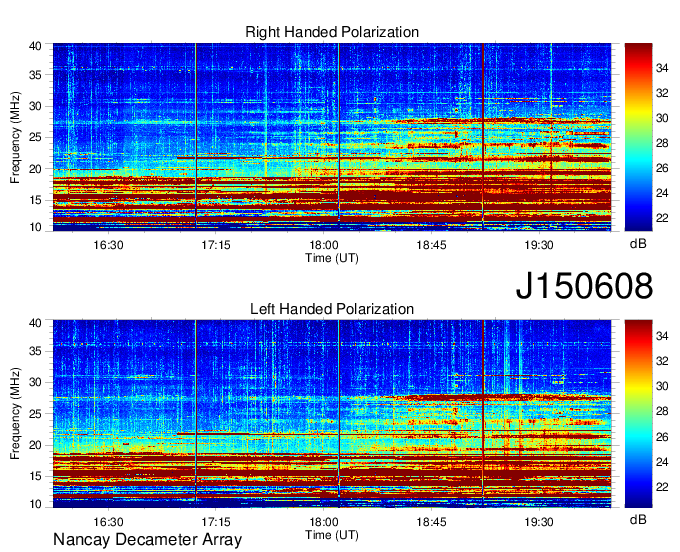The width and height of the screenshot is (680, 552).
Task: Click the top plot's 'Time (UT)' label
Action: (x=332, y=258)
